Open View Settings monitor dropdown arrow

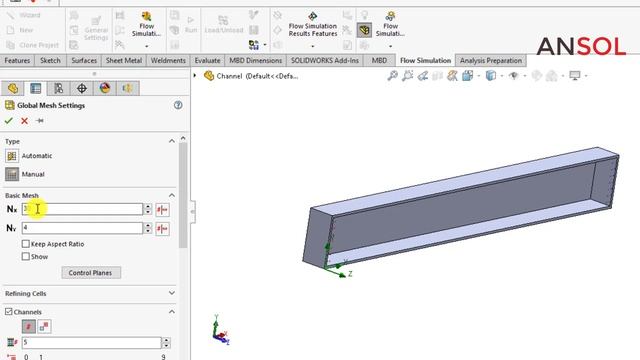[586, 76]
